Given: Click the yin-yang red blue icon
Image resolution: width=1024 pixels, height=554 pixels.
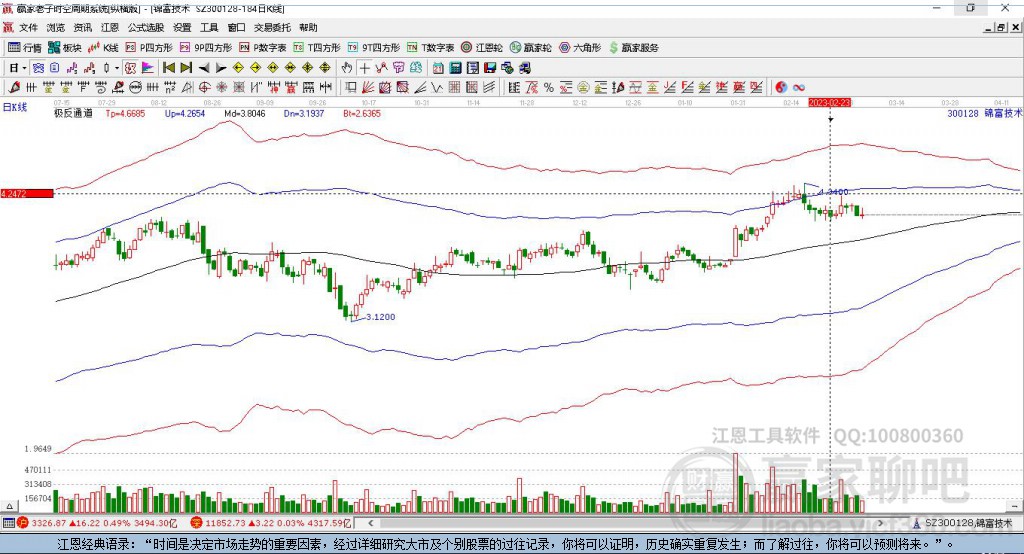Looking at the screenshot, I should (781, 88).
